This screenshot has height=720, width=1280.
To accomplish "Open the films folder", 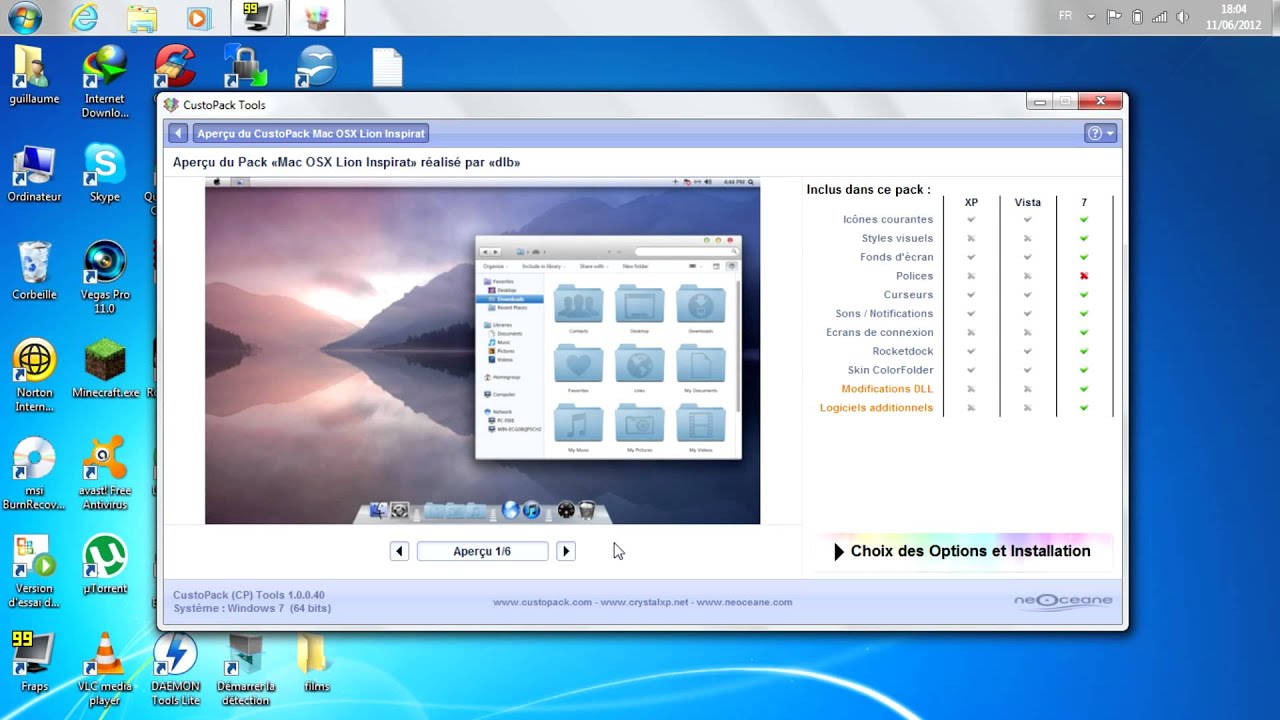I will (316, 663).
